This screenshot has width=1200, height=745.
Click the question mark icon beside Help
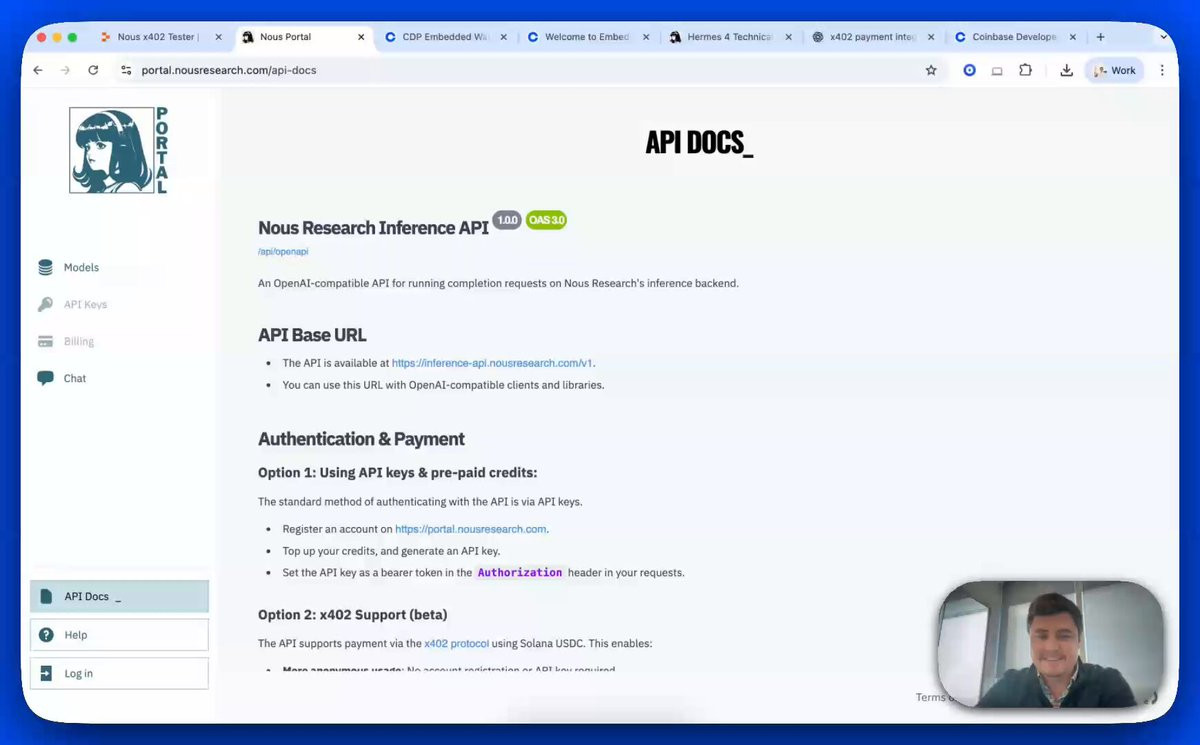pyautogui.click(x=46, y=635)
